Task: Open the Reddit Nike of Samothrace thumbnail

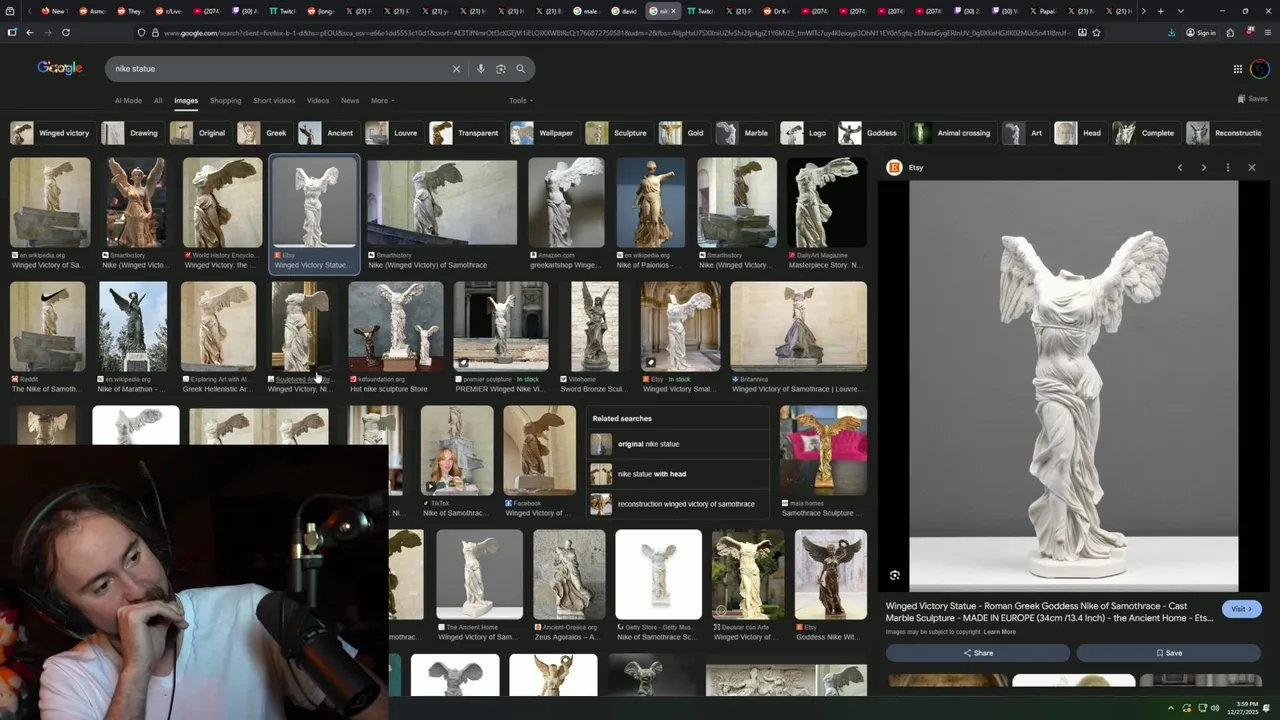Action: 48,326
